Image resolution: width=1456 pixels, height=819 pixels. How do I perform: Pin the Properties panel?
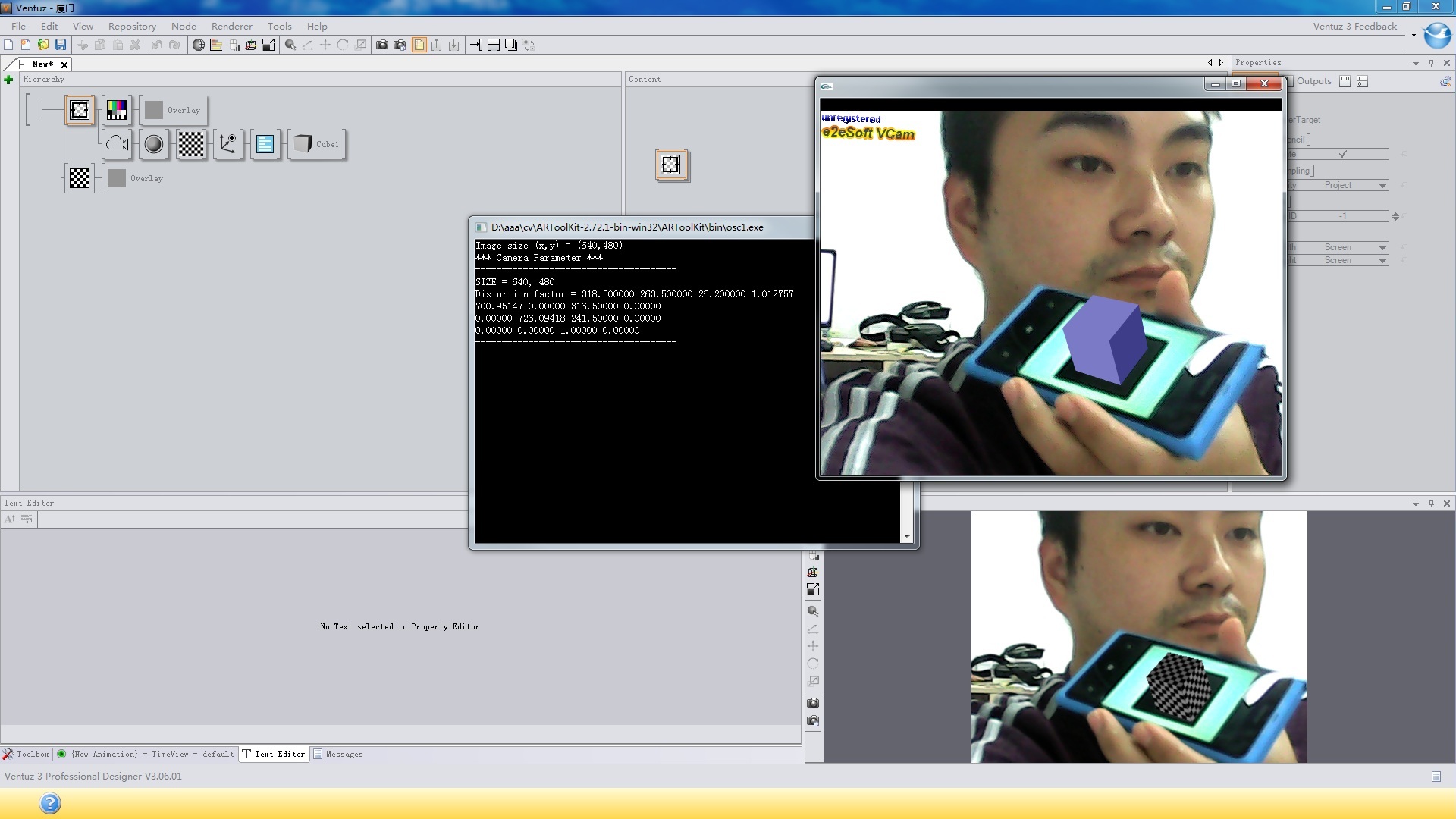point(1431,63)
